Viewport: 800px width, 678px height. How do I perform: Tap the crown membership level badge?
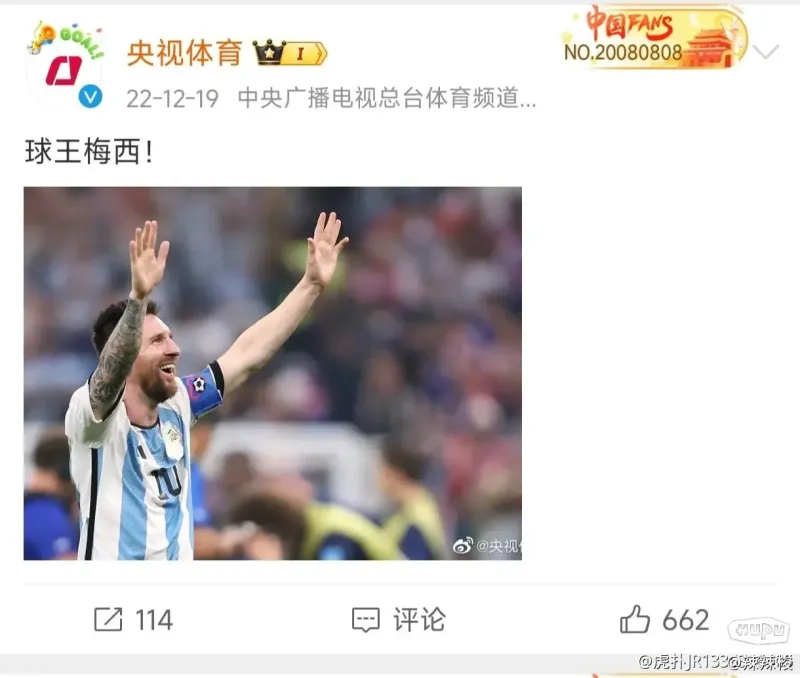[290, 53]
